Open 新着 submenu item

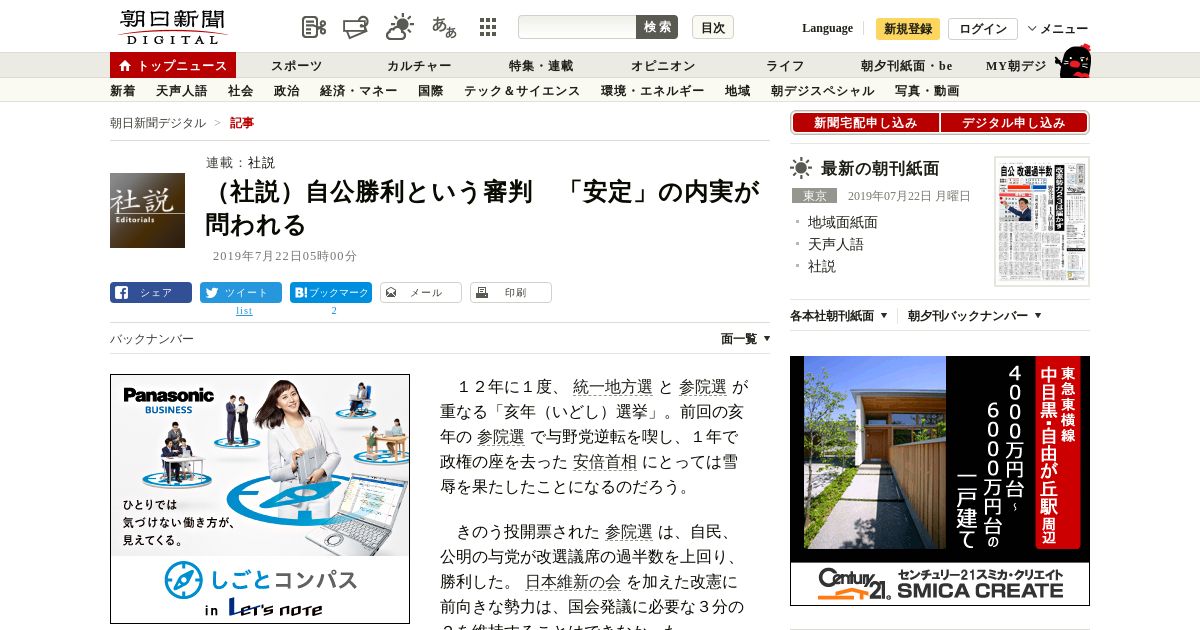(x=123, y=91)
